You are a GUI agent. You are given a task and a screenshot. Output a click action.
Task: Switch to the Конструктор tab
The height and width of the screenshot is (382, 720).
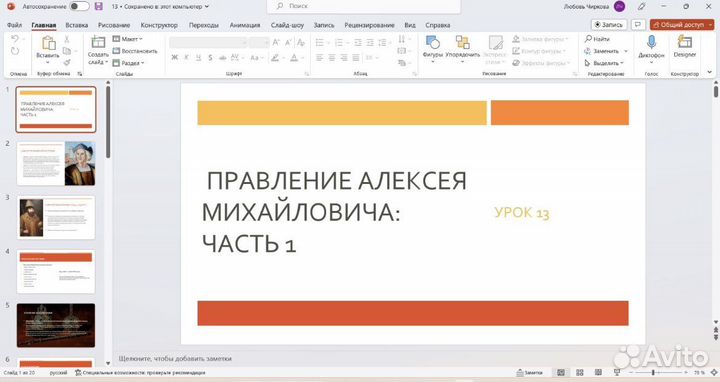pos(159,25)
